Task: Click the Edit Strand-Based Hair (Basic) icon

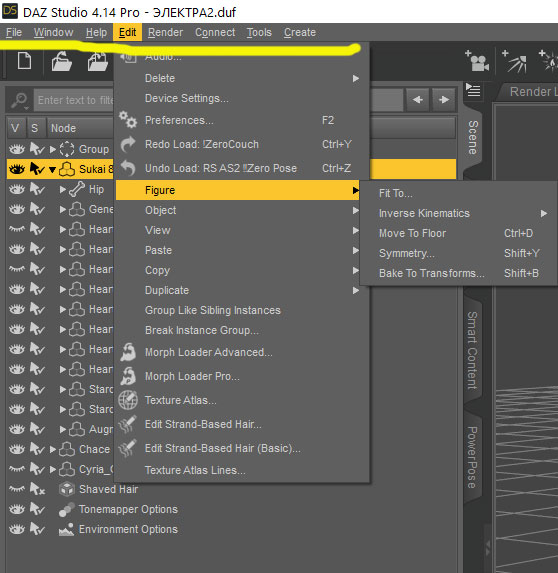Action: [128, 448]
